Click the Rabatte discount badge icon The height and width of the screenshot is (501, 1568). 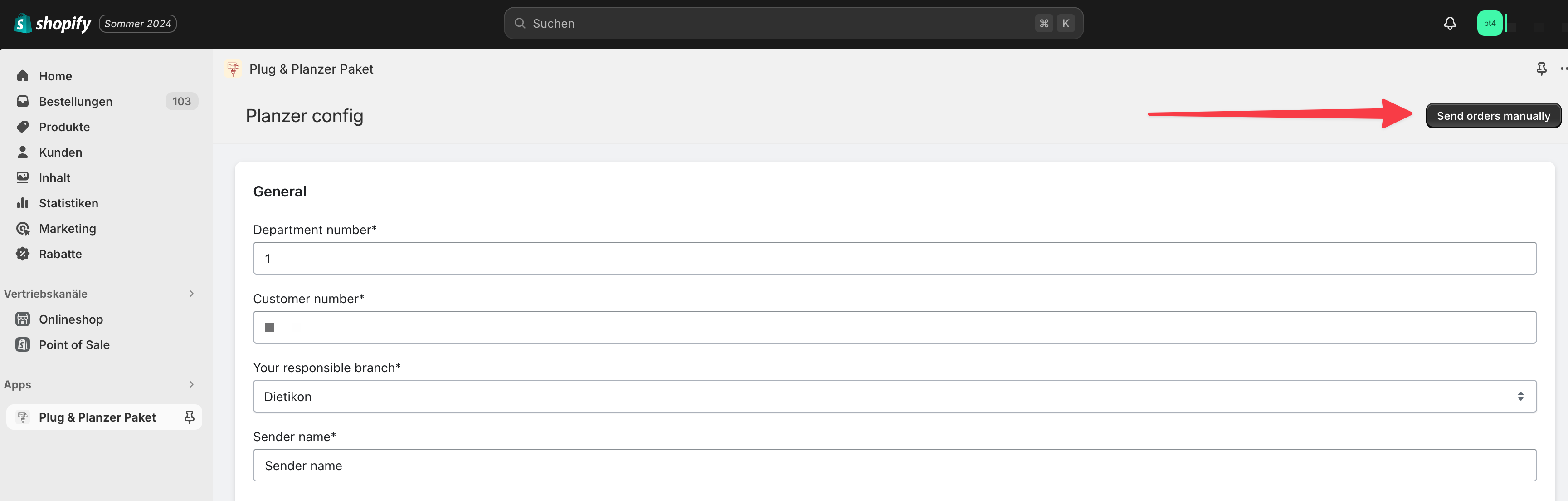23,254
